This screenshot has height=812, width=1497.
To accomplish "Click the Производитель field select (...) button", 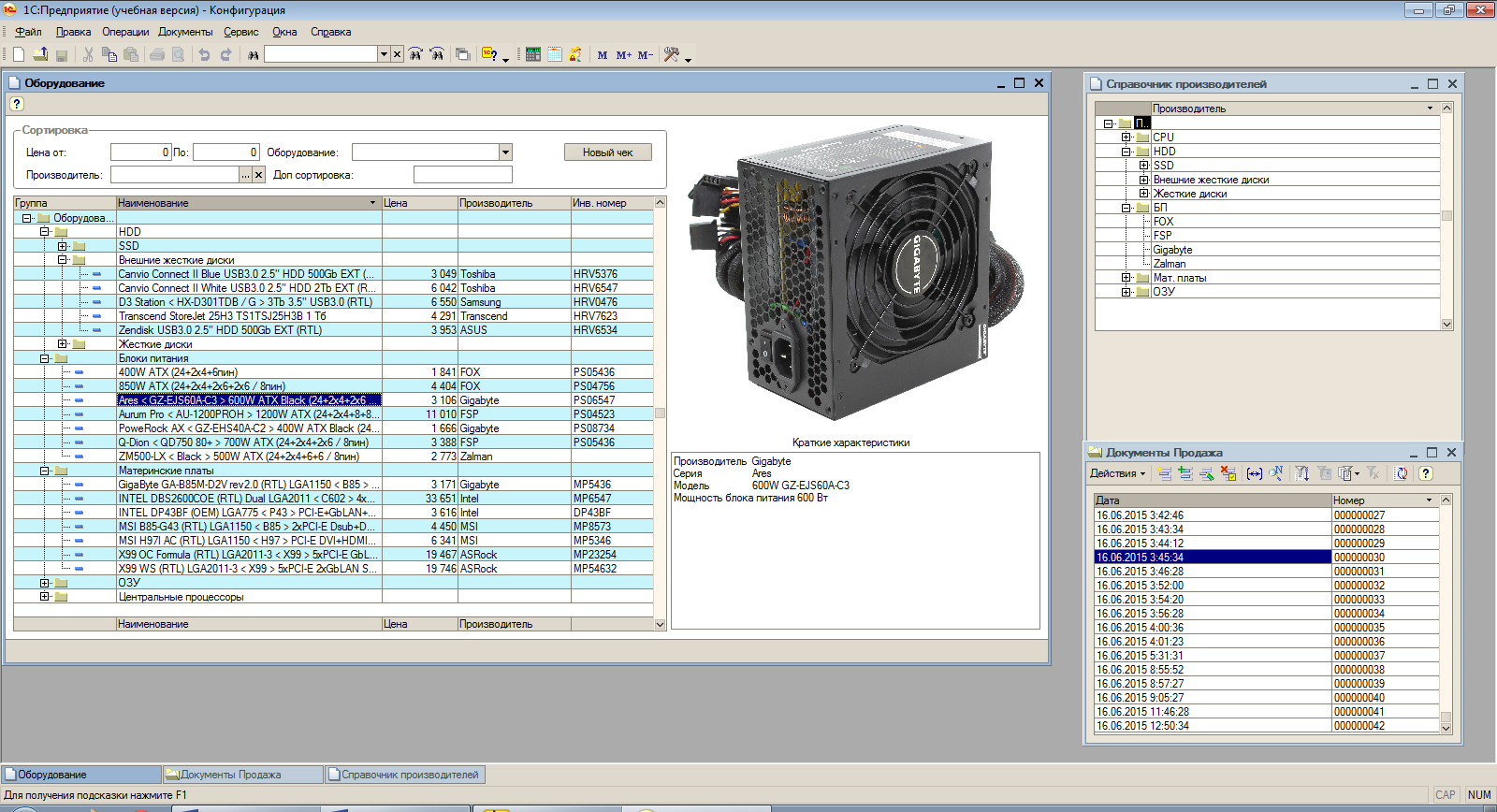I will pos(246,175).
